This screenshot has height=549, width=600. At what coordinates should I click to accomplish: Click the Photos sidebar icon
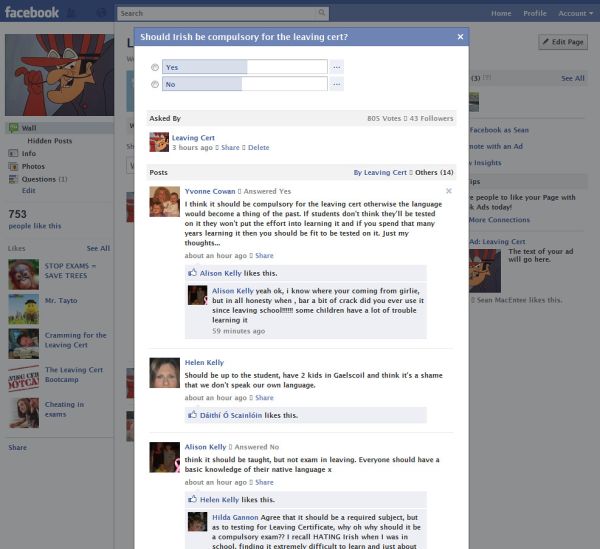(13, 166)
